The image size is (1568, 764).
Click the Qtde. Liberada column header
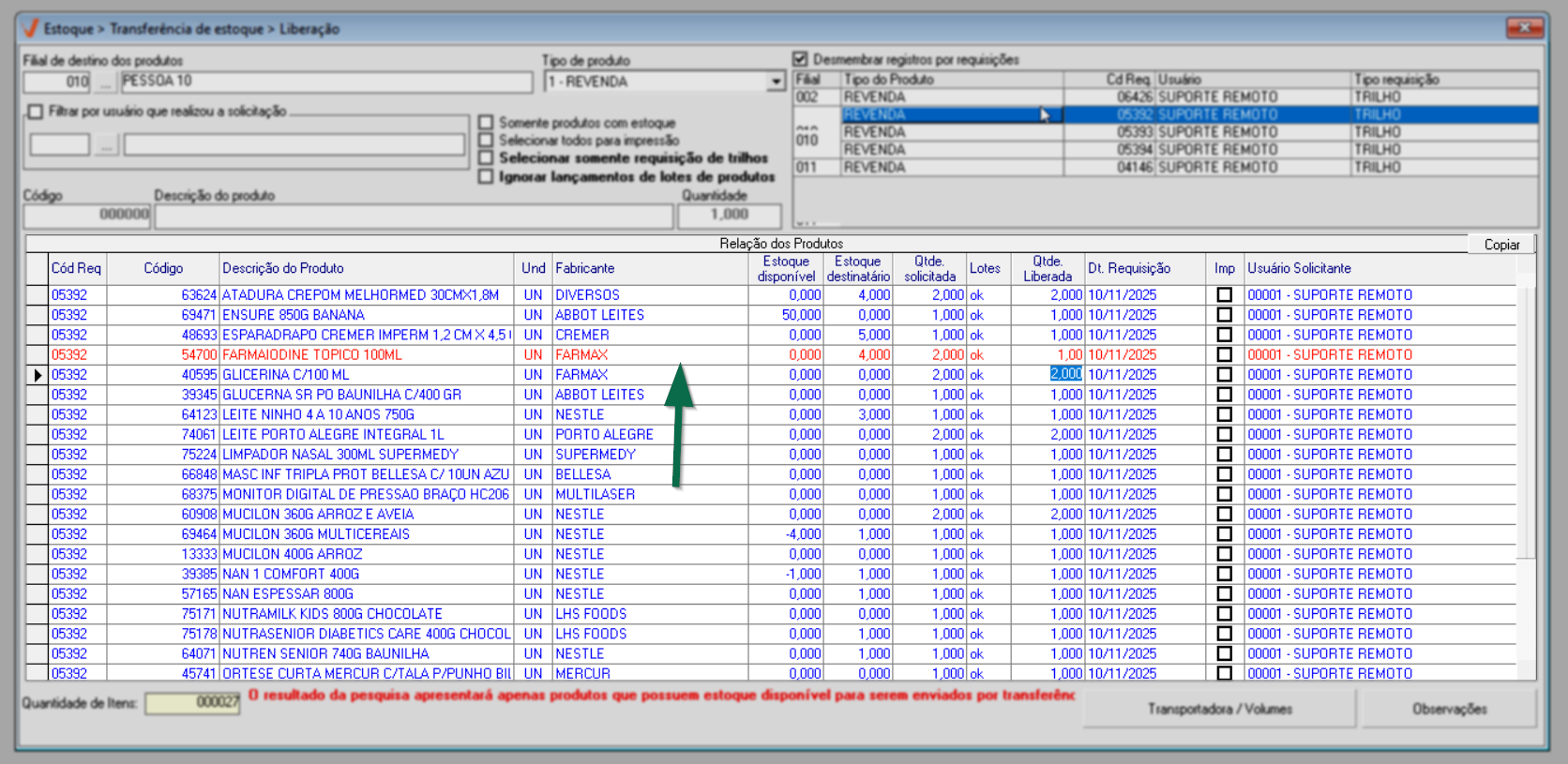pos(1047,268)
